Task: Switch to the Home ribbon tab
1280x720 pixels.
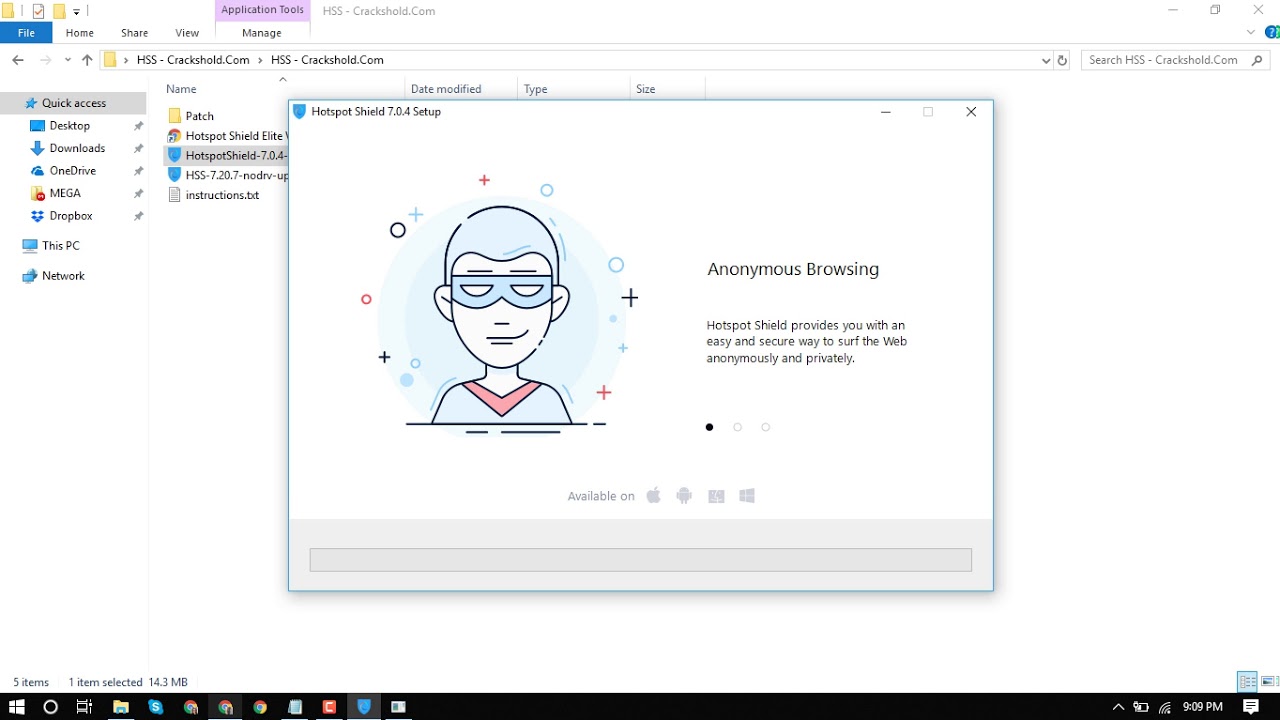Action: 80,33
